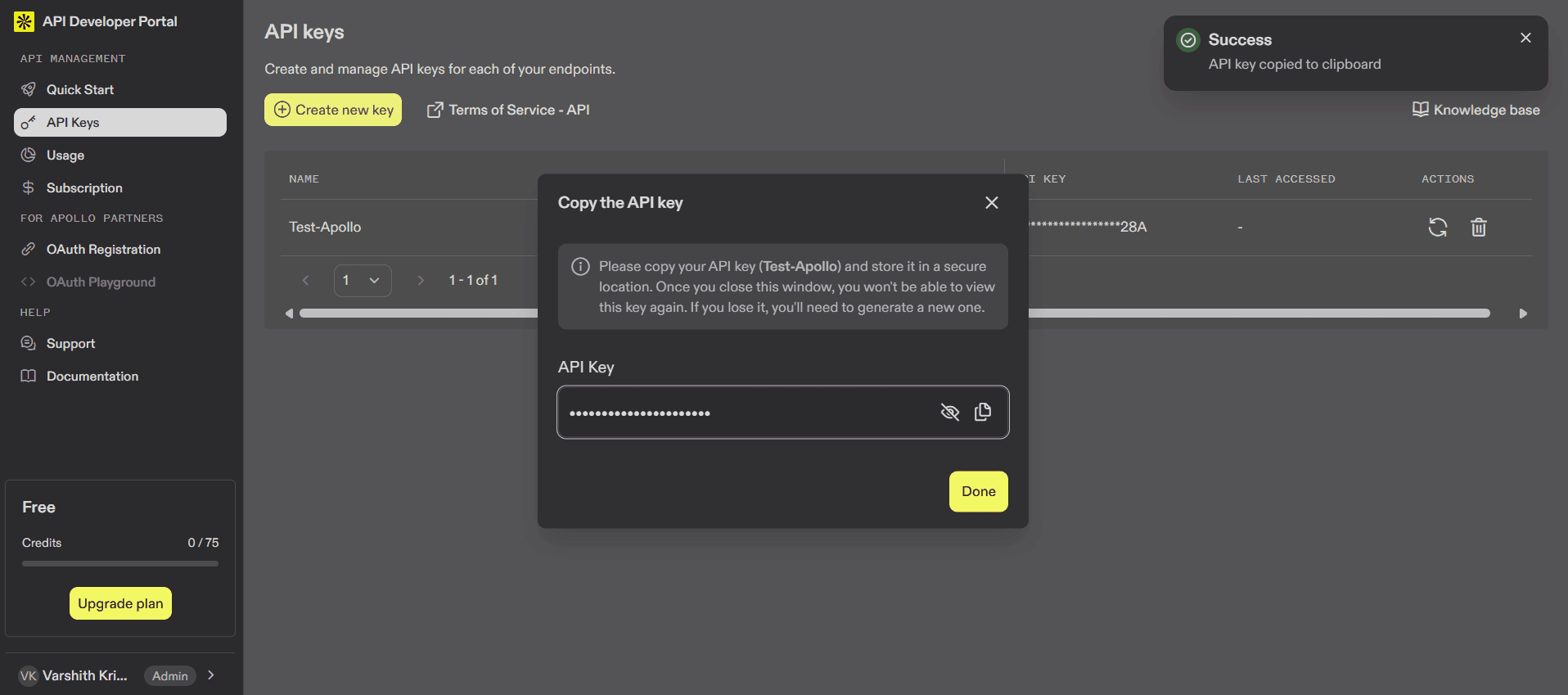Click the credits usage progress bar
This screenshot has width=1568, height=695.
(x=120, y=563)
